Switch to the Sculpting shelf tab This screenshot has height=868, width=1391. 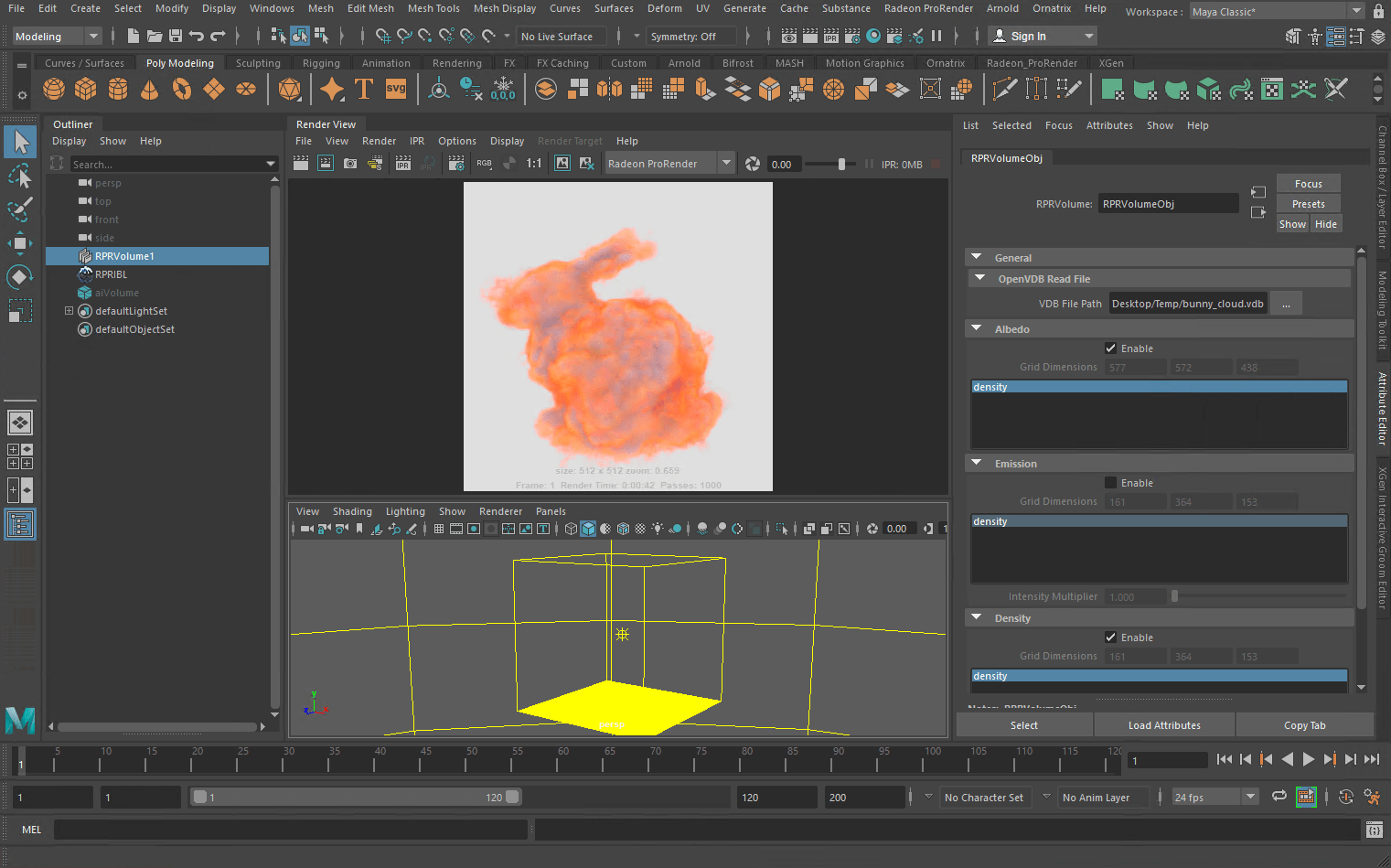click(257, 63)
